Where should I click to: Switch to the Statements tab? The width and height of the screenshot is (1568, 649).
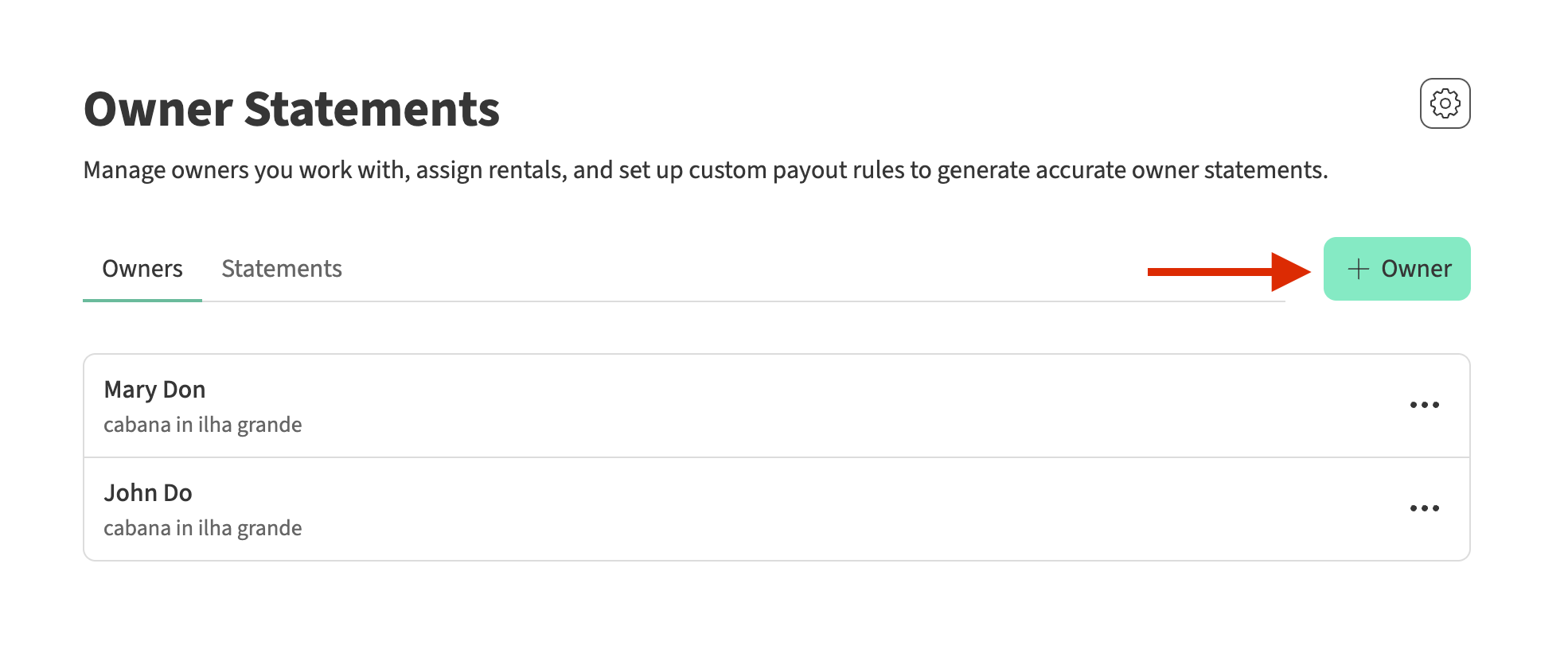[x=281, y=269]
